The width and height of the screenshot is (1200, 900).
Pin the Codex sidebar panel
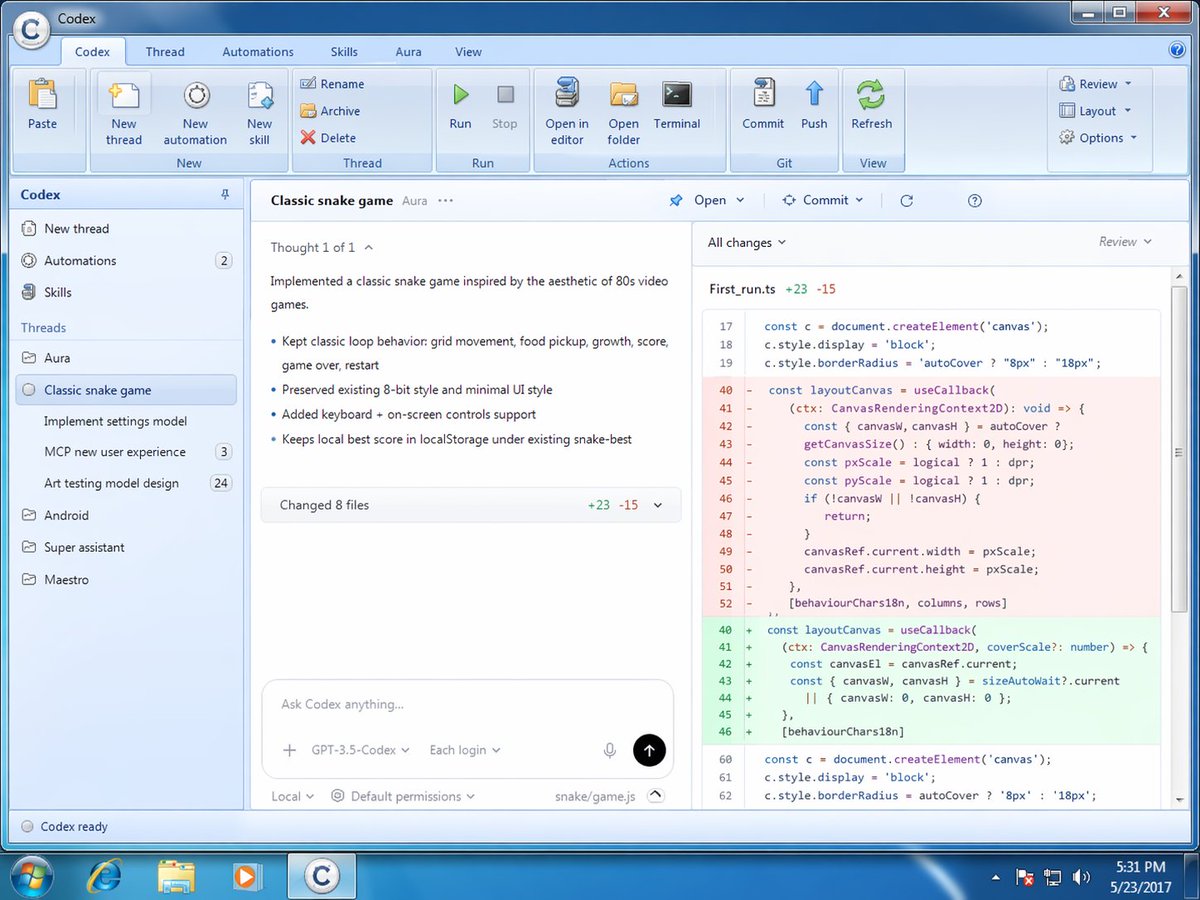click(x=225, y=195)
